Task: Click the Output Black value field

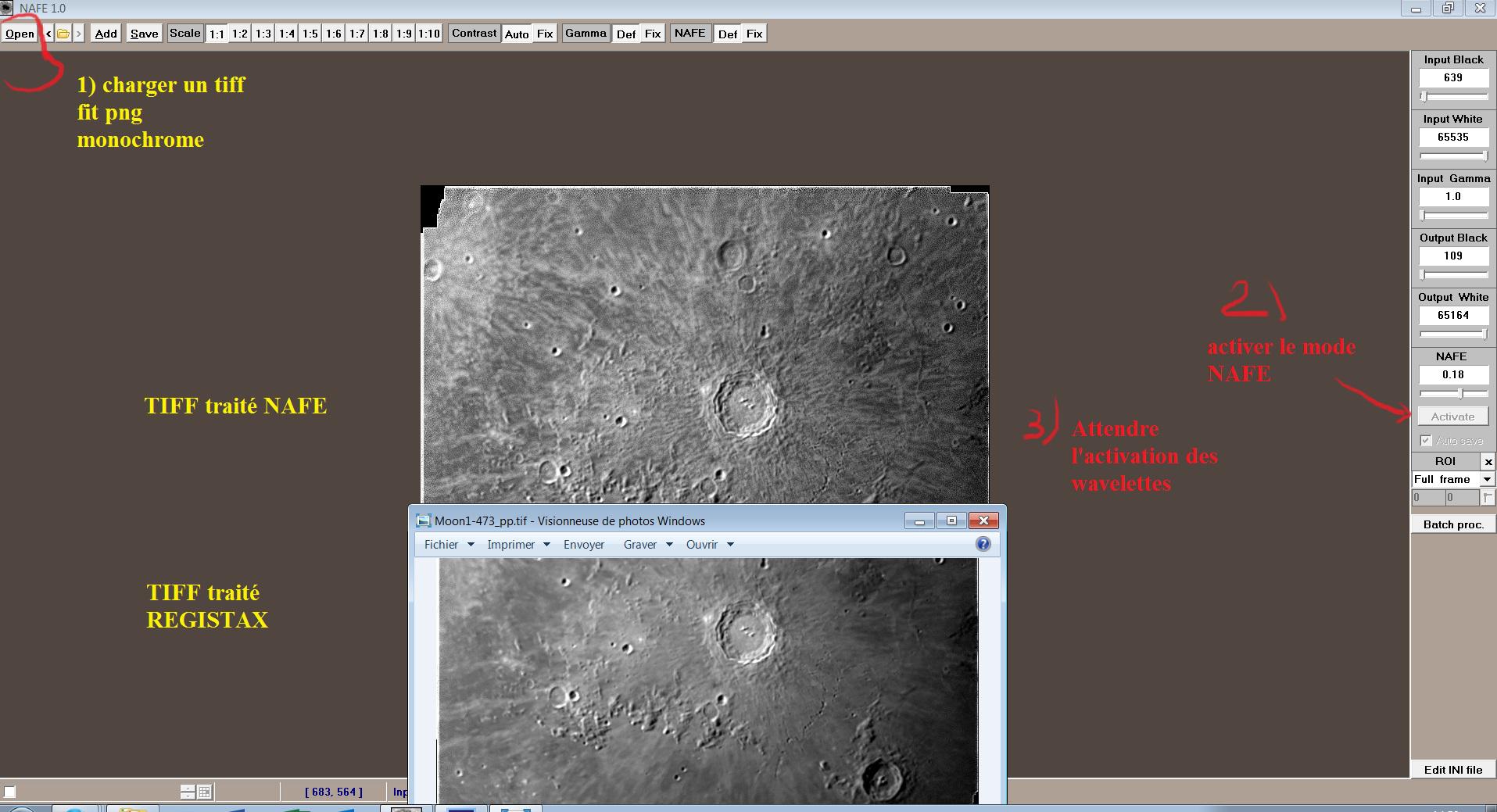Action: pyautogui.click(x=1453, y=256)
